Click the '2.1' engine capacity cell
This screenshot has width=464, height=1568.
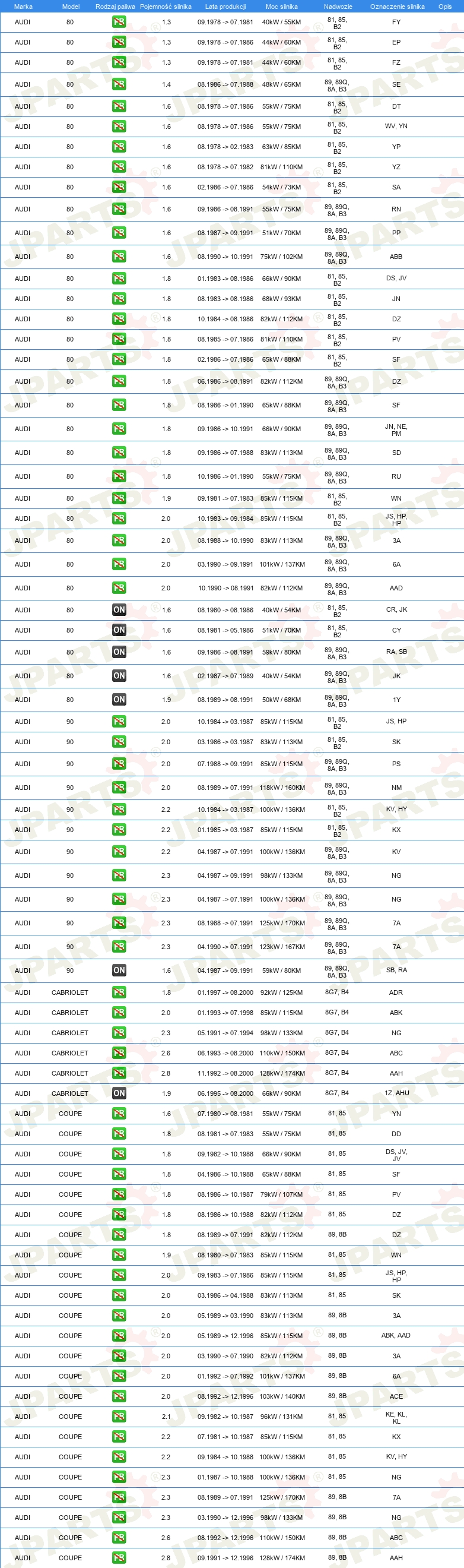[166, 1417]
